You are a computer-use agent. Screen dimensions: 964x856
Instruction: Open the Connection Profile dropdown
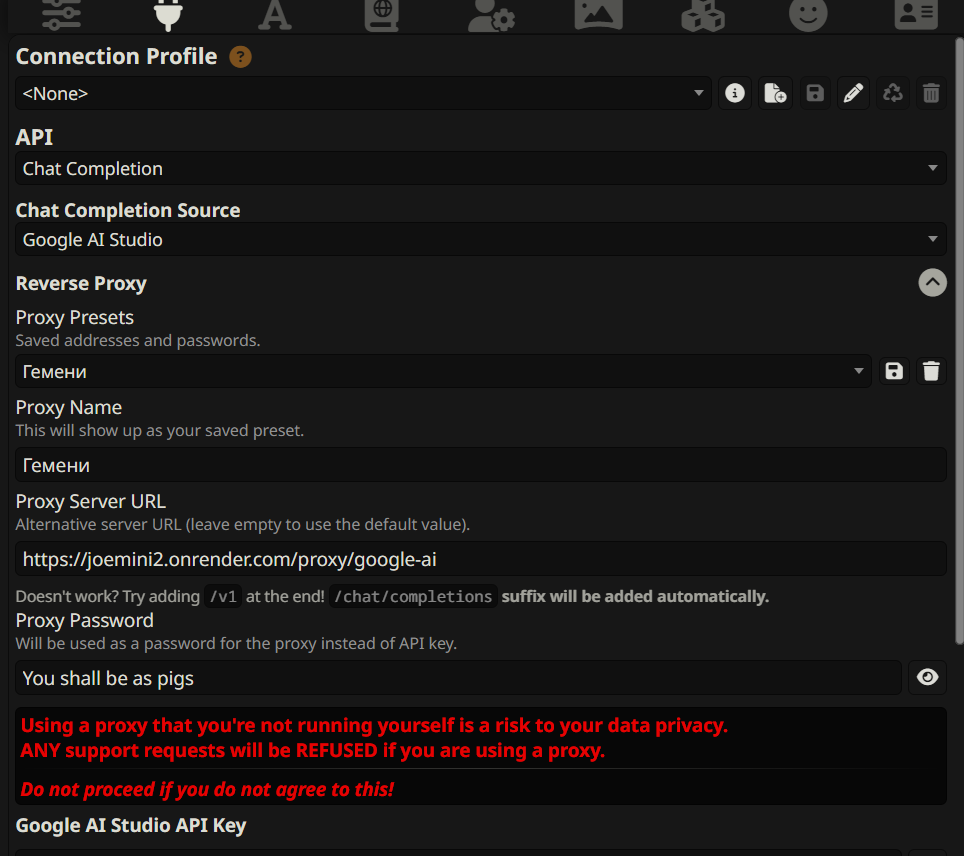click(363, 93)
